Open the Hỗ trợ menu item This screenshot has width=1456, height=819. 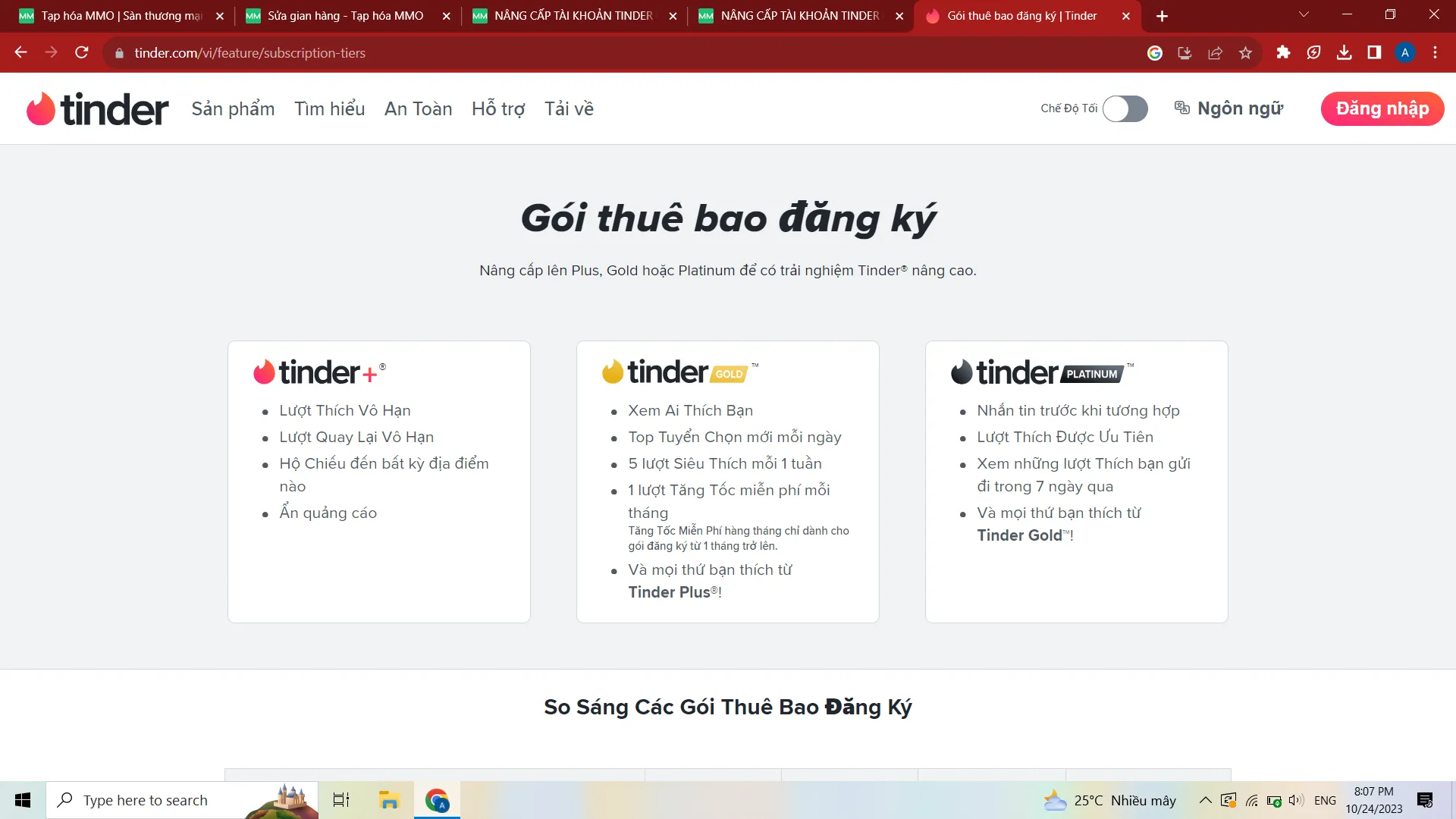498,108
